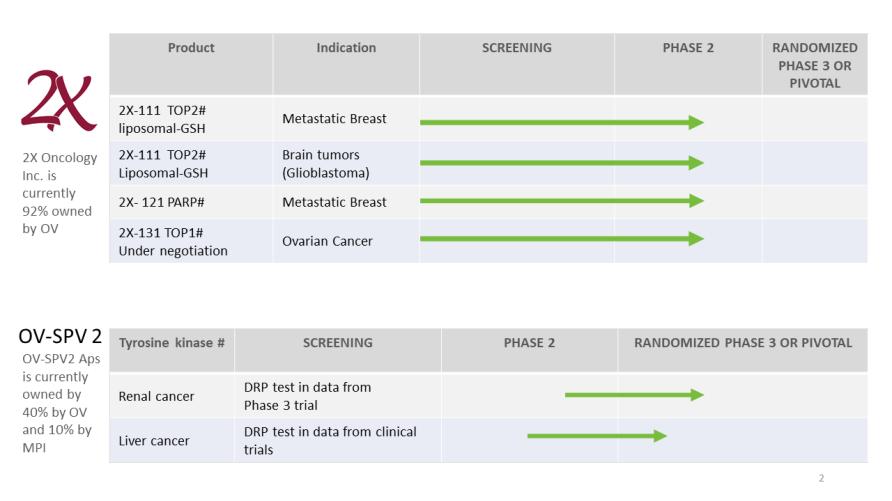Select the Renal cancer cell
Image resolution: width=892 pixels, height=501 pixels.
pyautogui.click(x=172, y=396)
